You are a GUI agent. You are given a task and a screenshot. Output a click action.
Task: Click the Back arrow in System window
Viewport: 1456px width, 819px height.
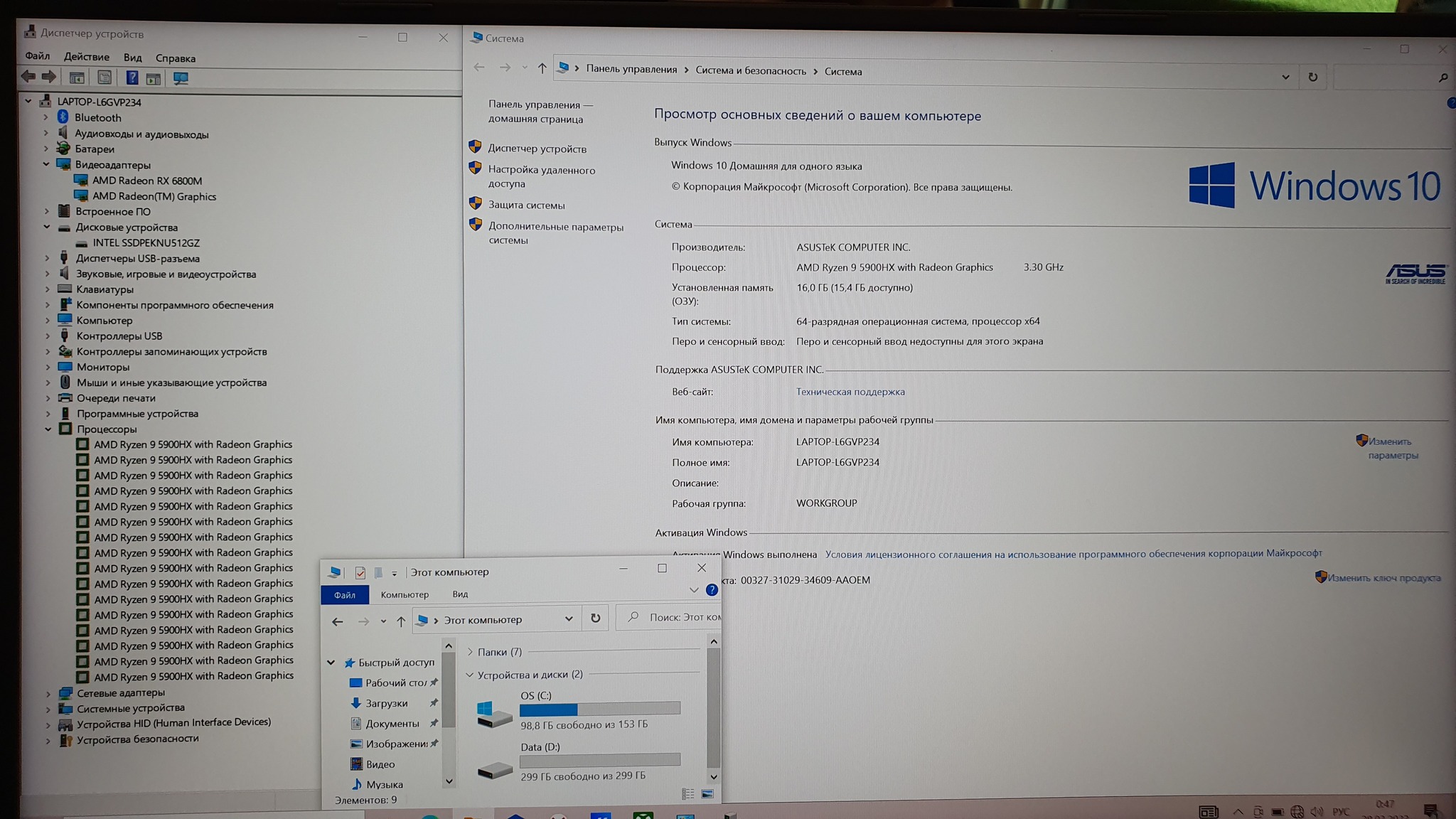(479, 68)
